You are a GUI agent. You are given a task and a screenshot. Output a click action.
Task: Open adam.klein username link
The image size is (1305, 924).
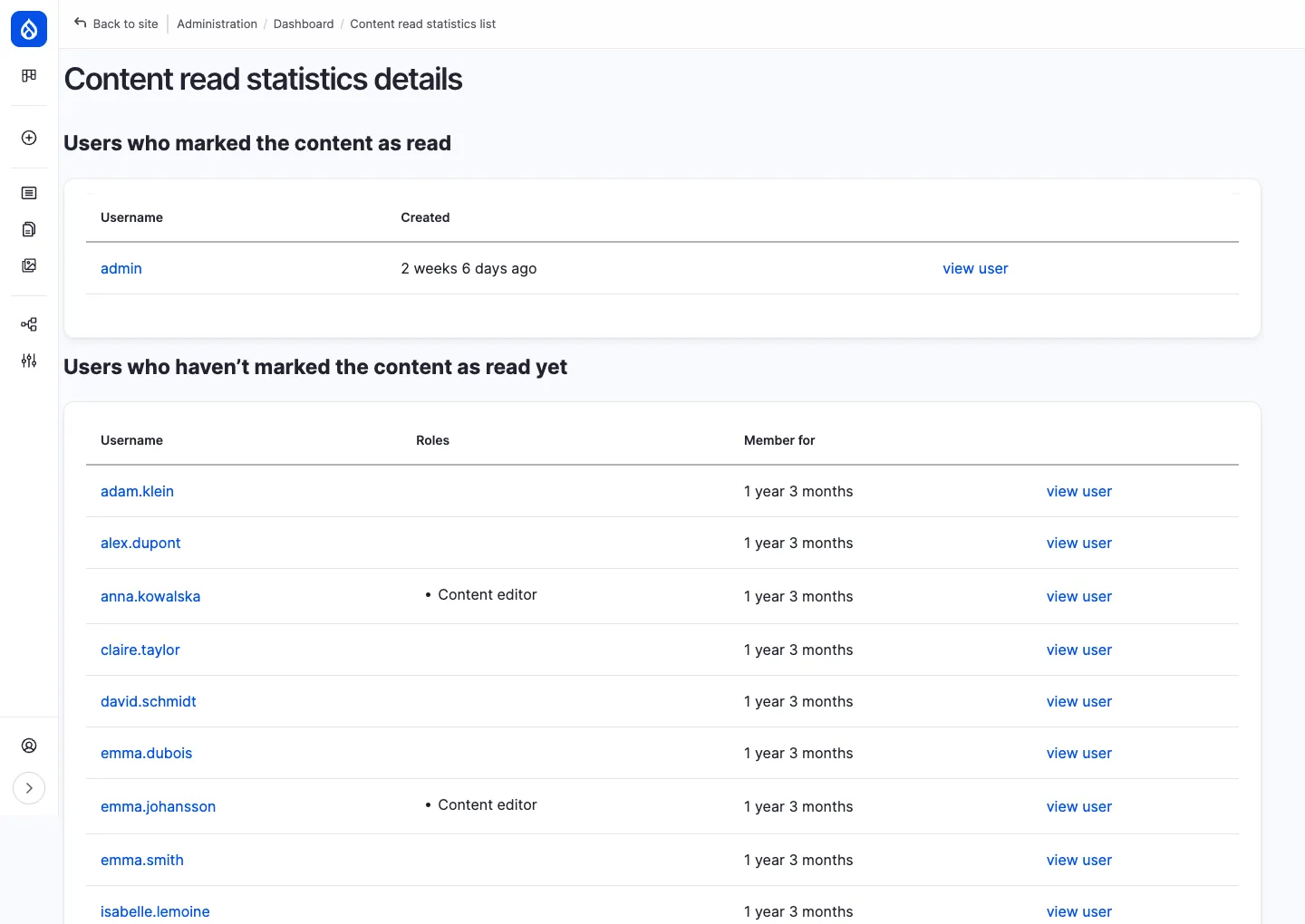[x=137, y=491]
